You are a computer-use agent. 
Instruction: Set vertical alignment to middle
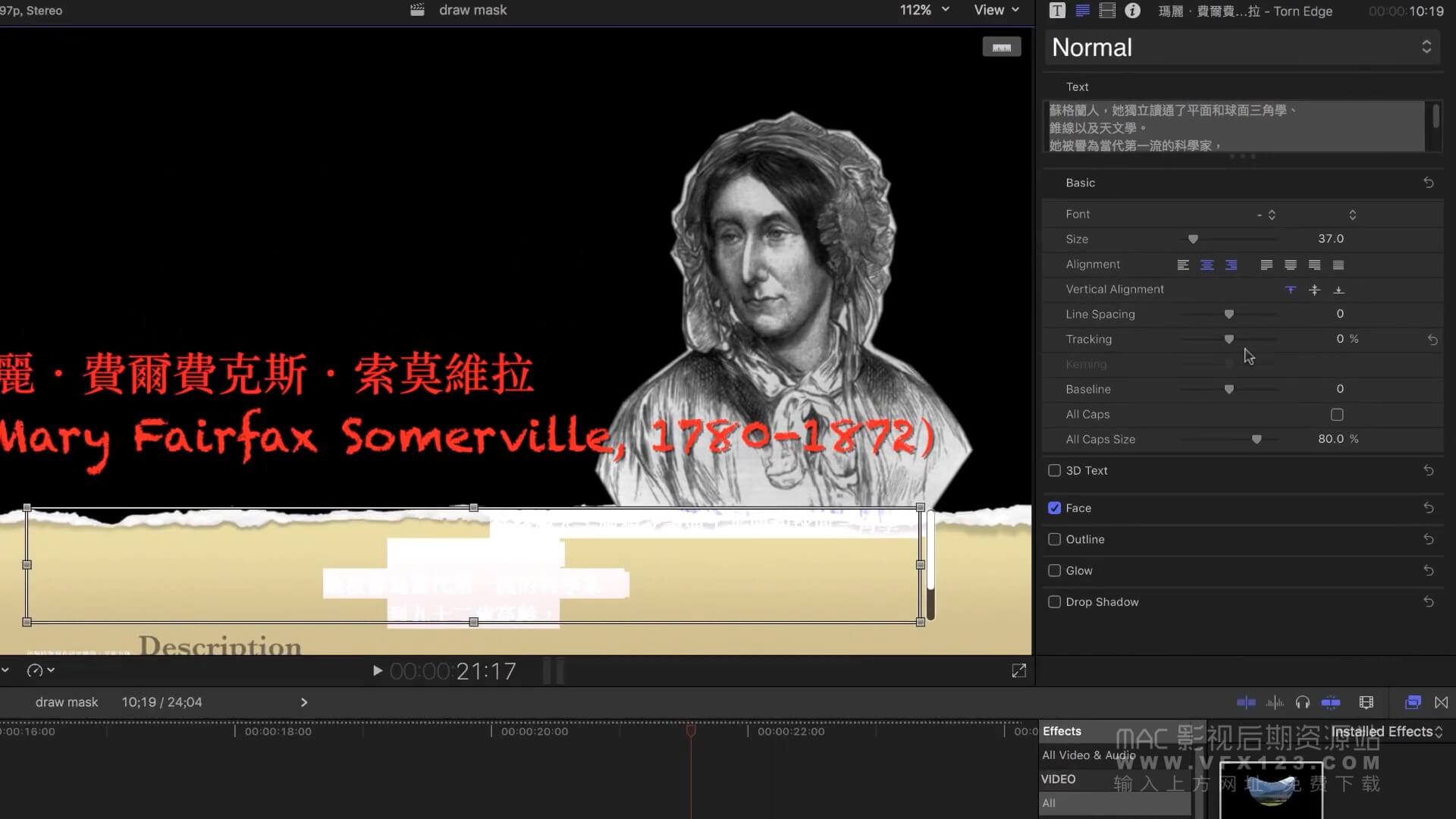1315,290
